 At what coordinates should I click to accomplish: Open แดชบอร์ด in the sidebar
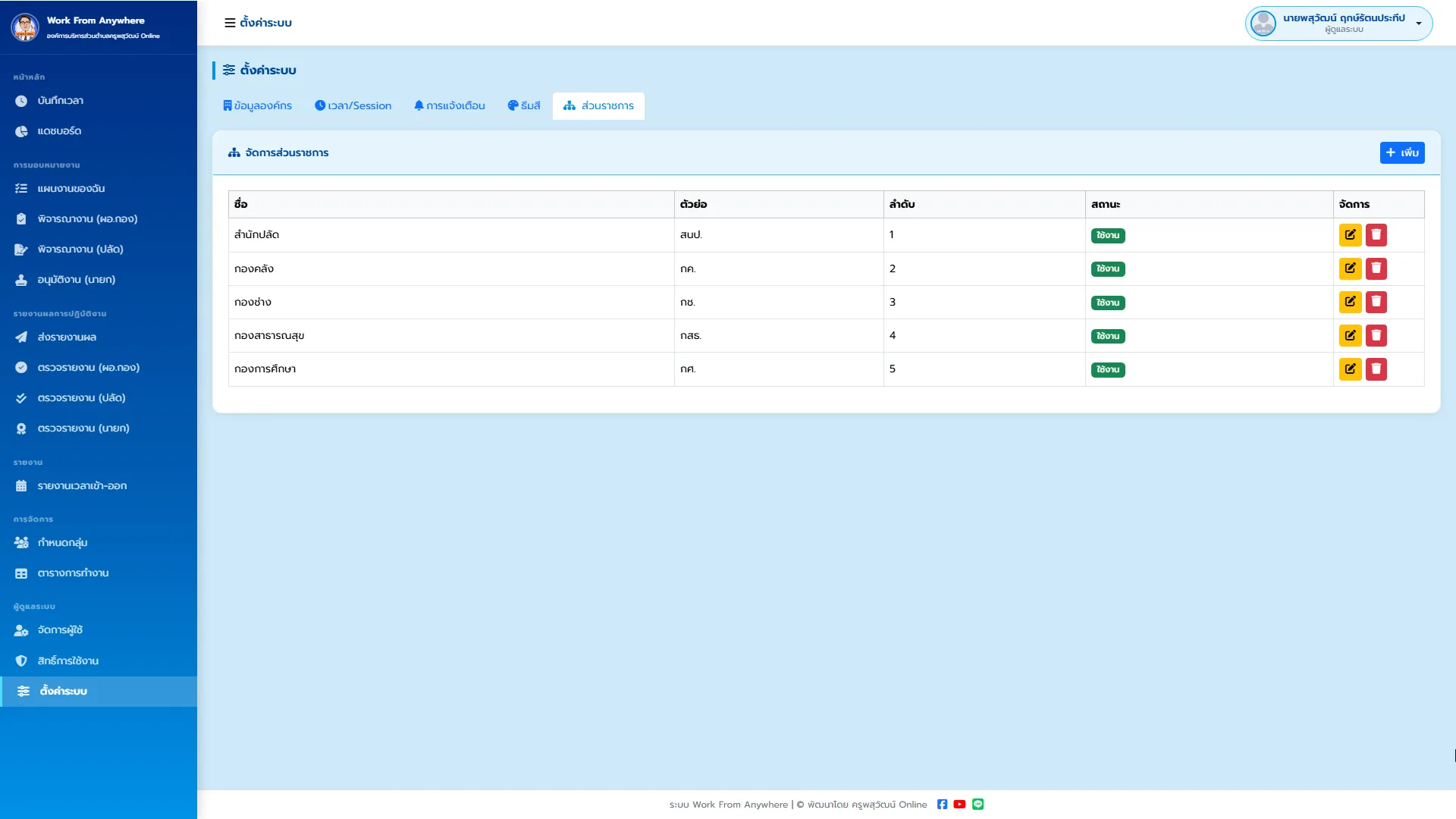(99, 131)
